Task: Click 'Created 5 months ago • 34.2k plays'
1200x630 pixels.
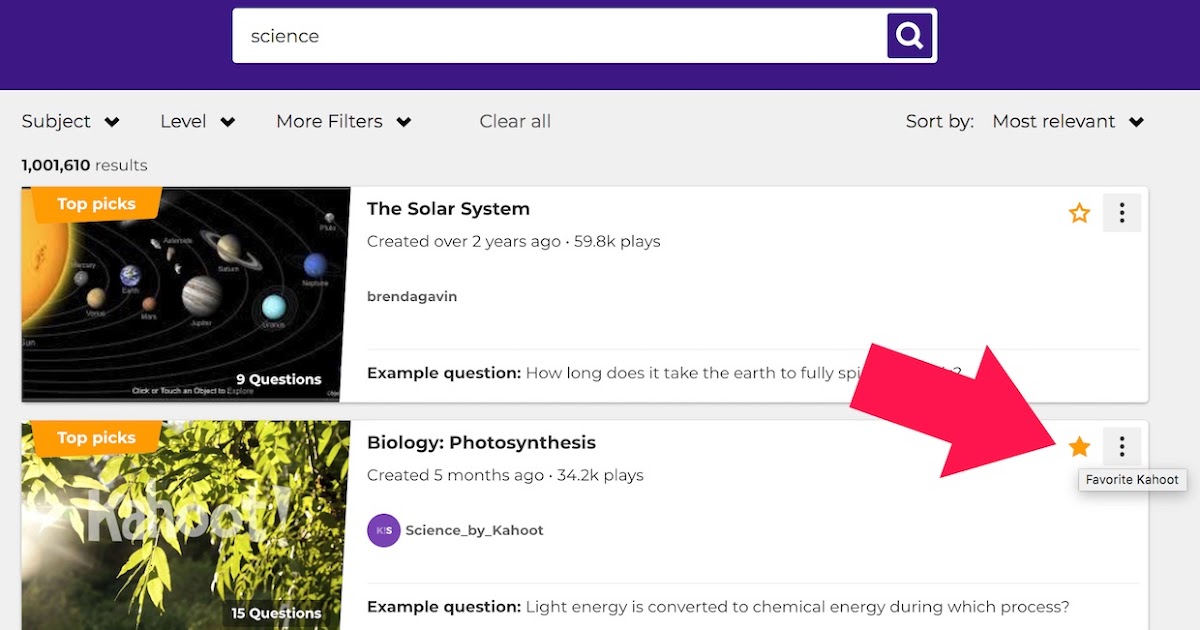Action: tap(505, 475)
